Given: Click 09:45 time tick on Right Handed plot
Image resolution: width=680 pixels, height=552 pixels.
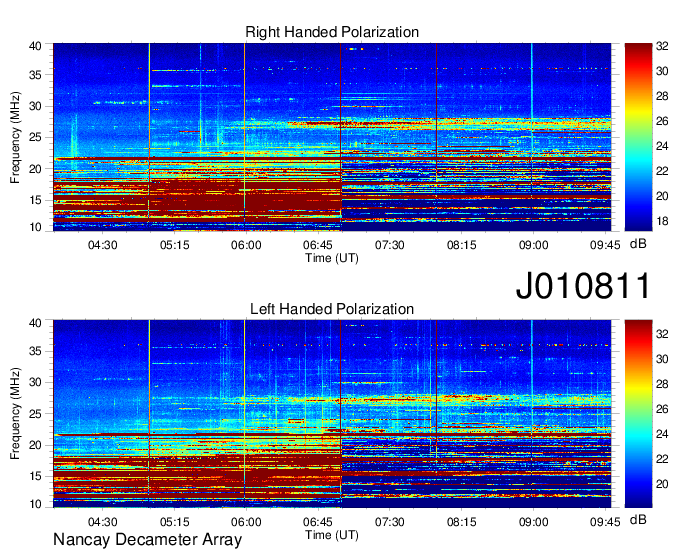Looking at the screenshot, I should (x=605, y=245).
